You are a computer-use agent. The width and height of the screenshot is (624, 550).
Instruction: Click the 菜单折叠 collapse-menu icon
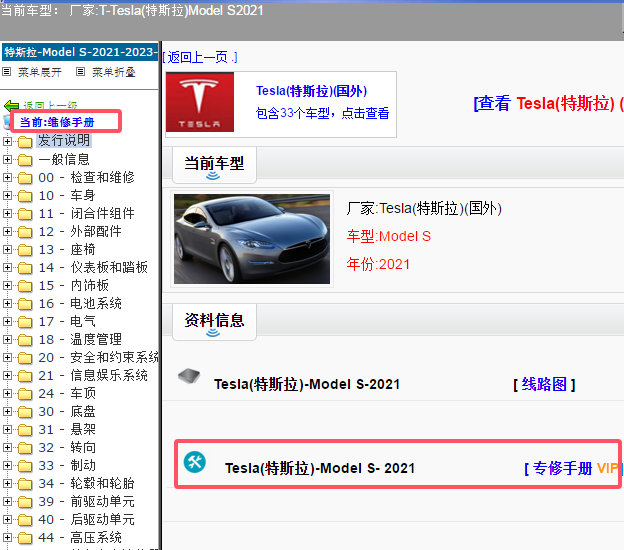(x=80, y=72)
